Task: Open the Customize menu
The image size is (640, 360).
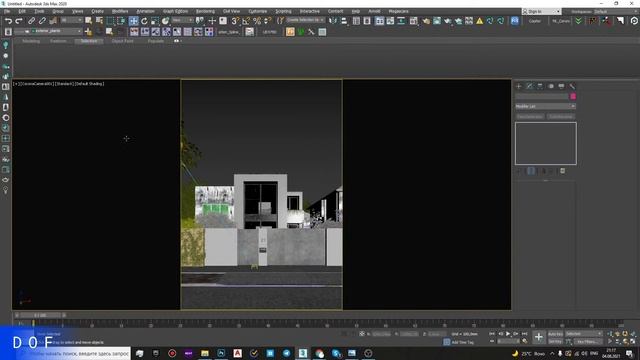Action: click(x=258, y=11)
